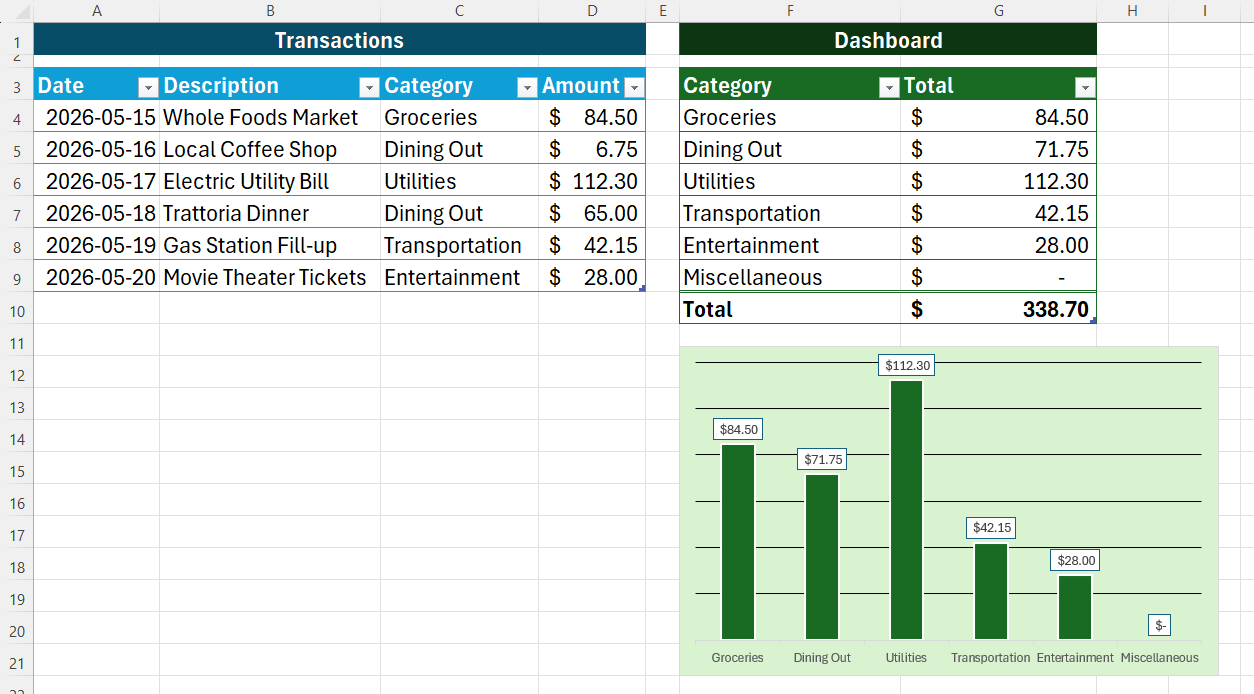Click the Dashboard 71.75 total cell
This screenshot has width=1254, height=694.
click(x=999, y=149)
